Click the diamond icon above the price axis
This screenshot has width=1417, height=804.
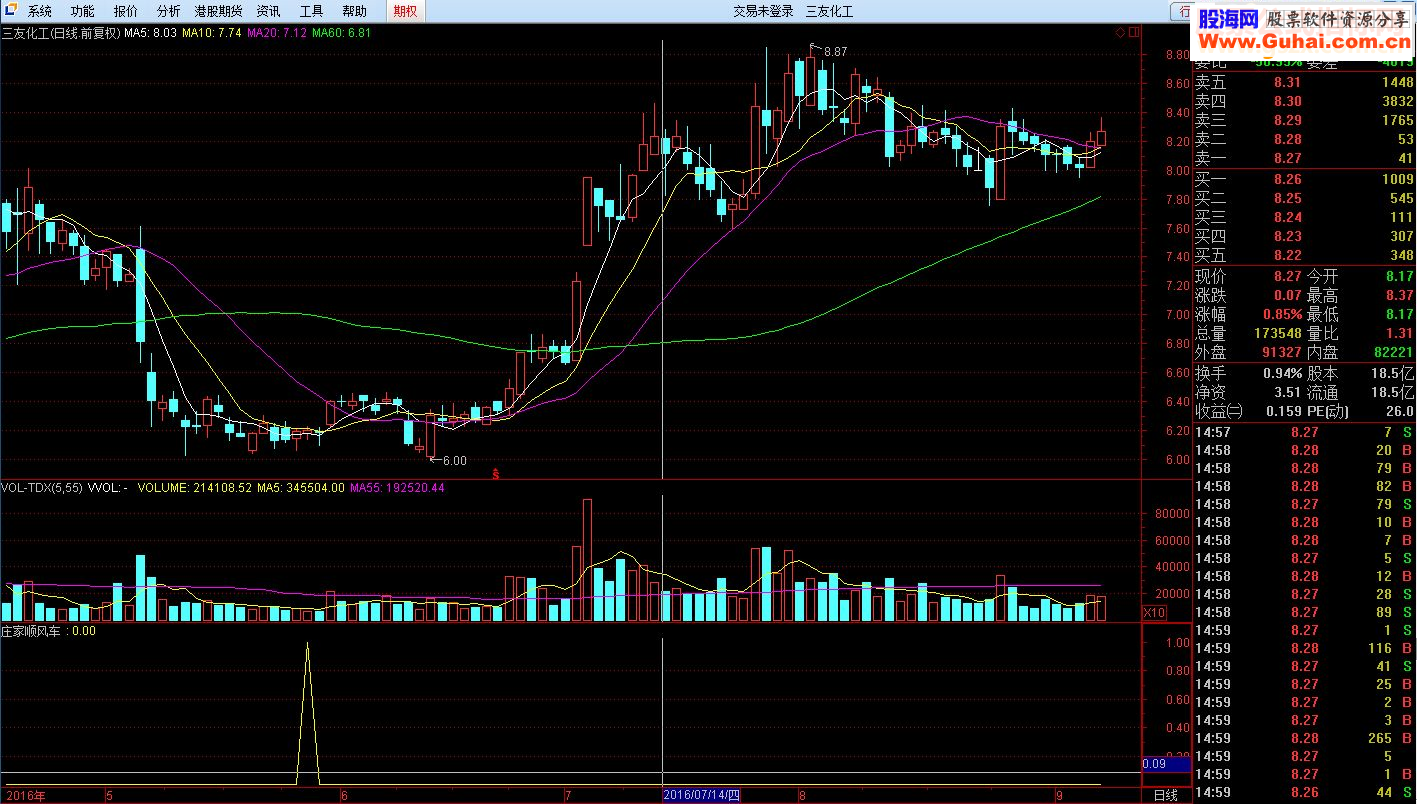click(1121, 33)
